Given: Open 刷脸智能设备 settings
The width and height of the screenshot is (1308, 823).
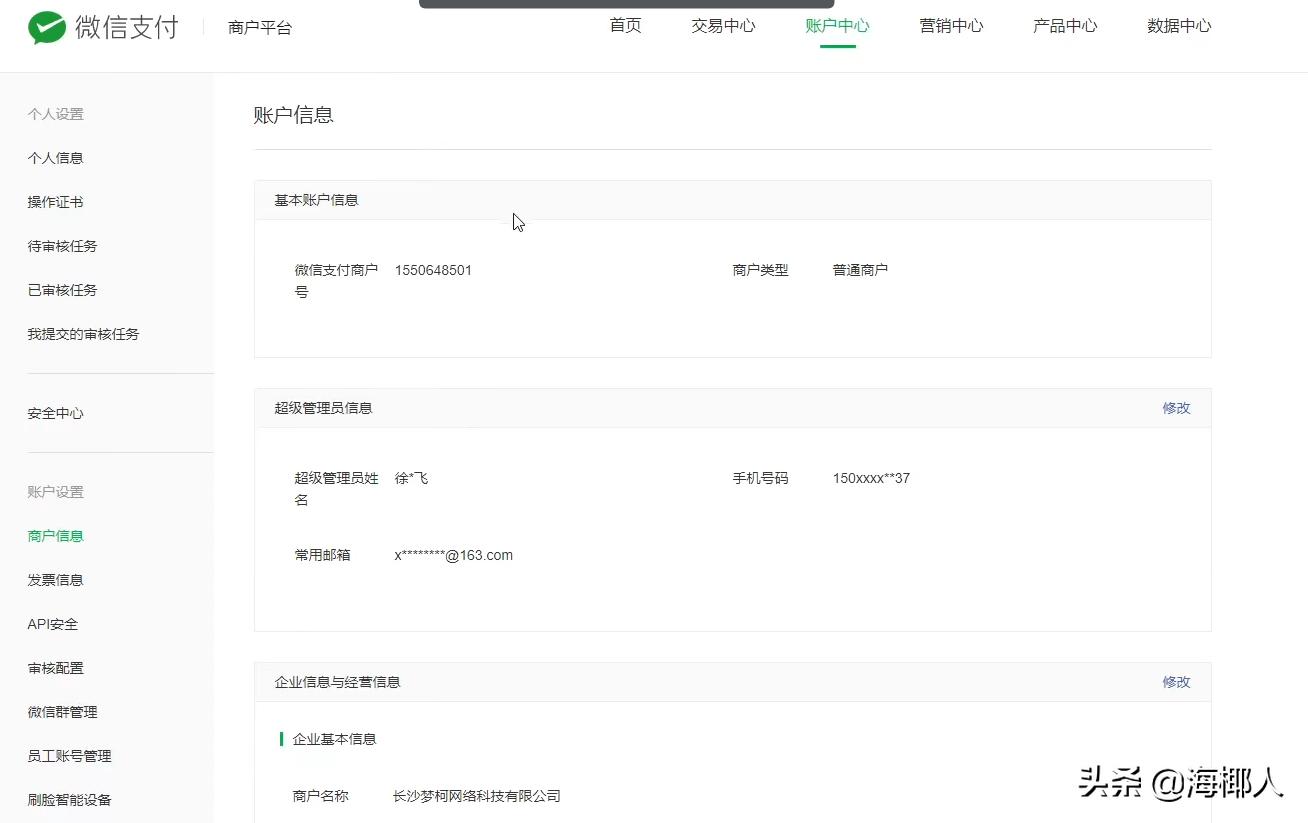Looking at the screenshot, I should [69, 799].
